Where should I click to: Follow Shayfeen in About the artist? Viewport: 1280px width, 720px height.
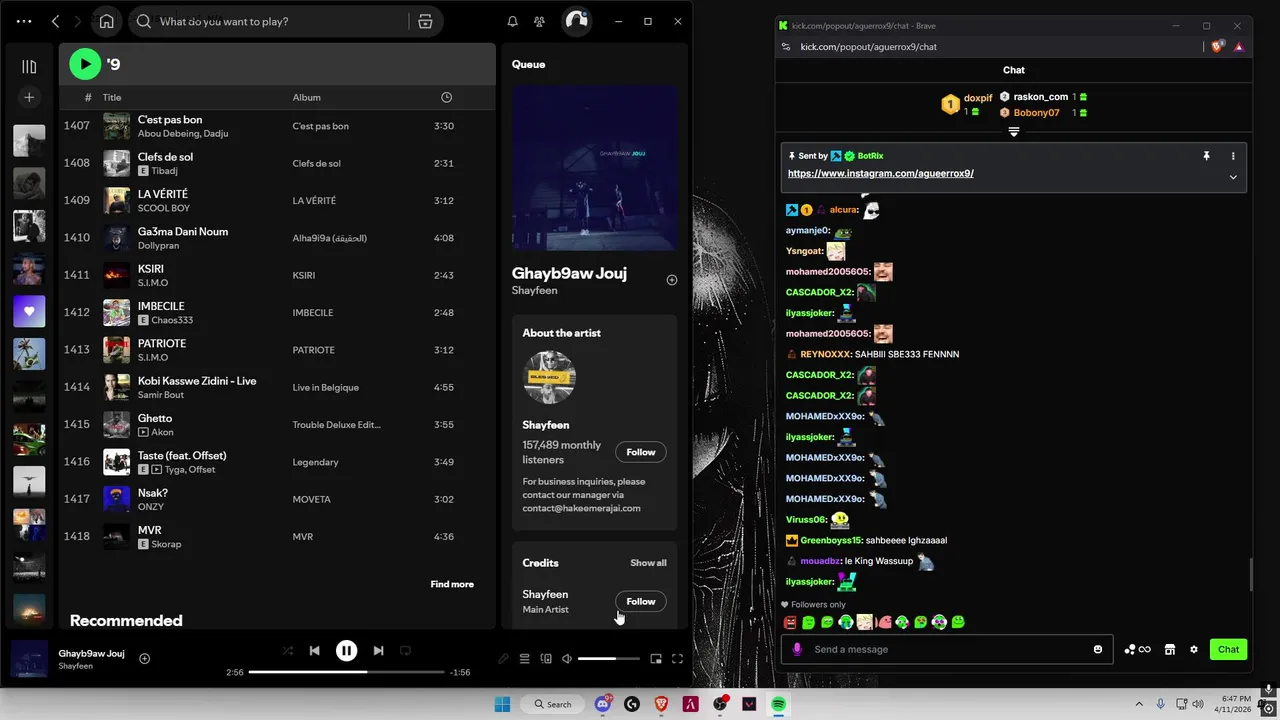click(x=641, y=452)
